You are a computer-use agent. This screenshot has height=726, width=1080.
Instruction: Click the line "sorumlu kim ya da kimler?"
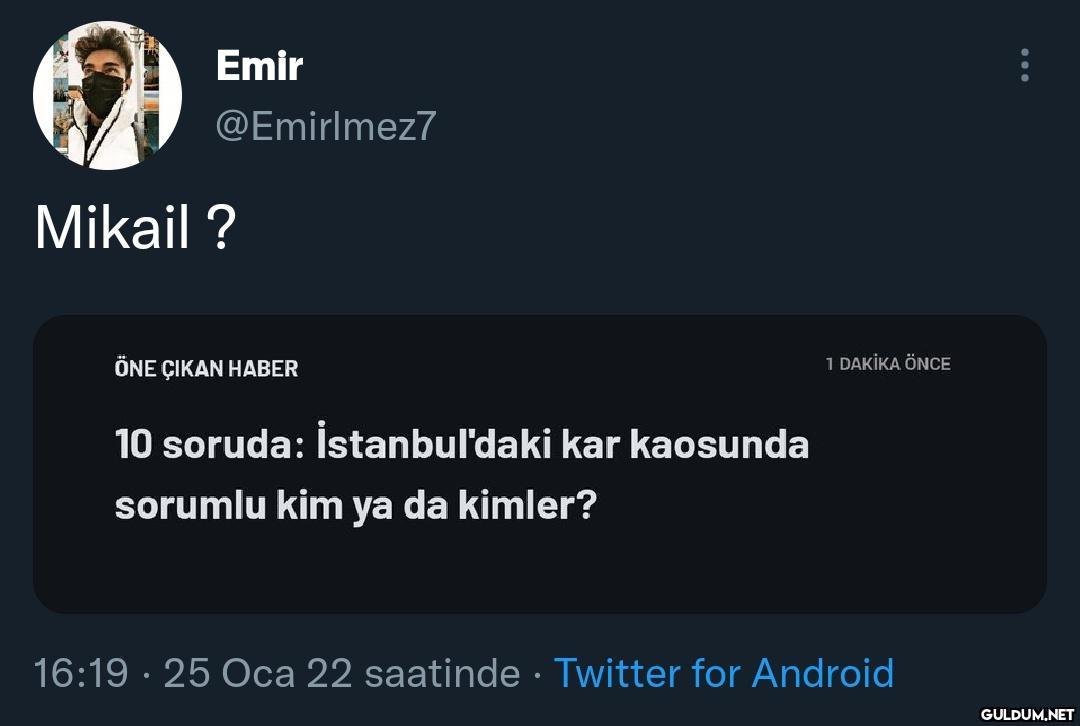coord(355,505)
